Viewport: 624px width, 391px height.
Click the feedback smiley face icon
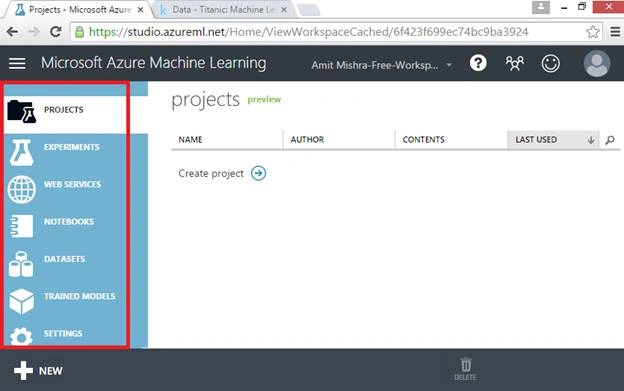point(551,63)
